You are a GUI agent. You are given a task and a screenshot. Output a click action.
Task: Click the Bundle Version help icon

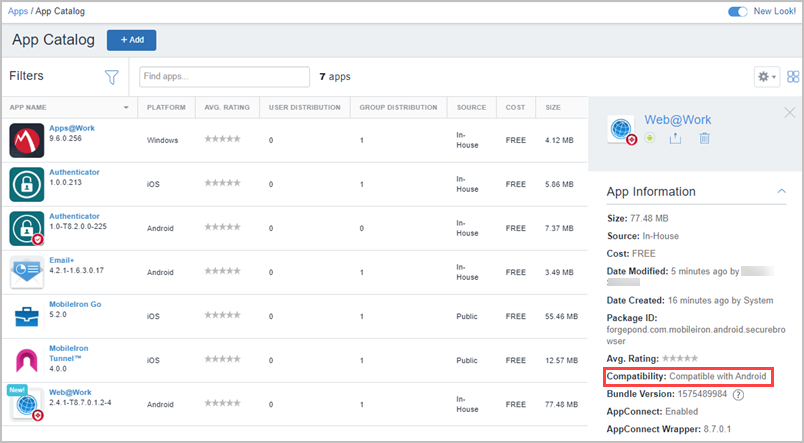pos(738,394)
